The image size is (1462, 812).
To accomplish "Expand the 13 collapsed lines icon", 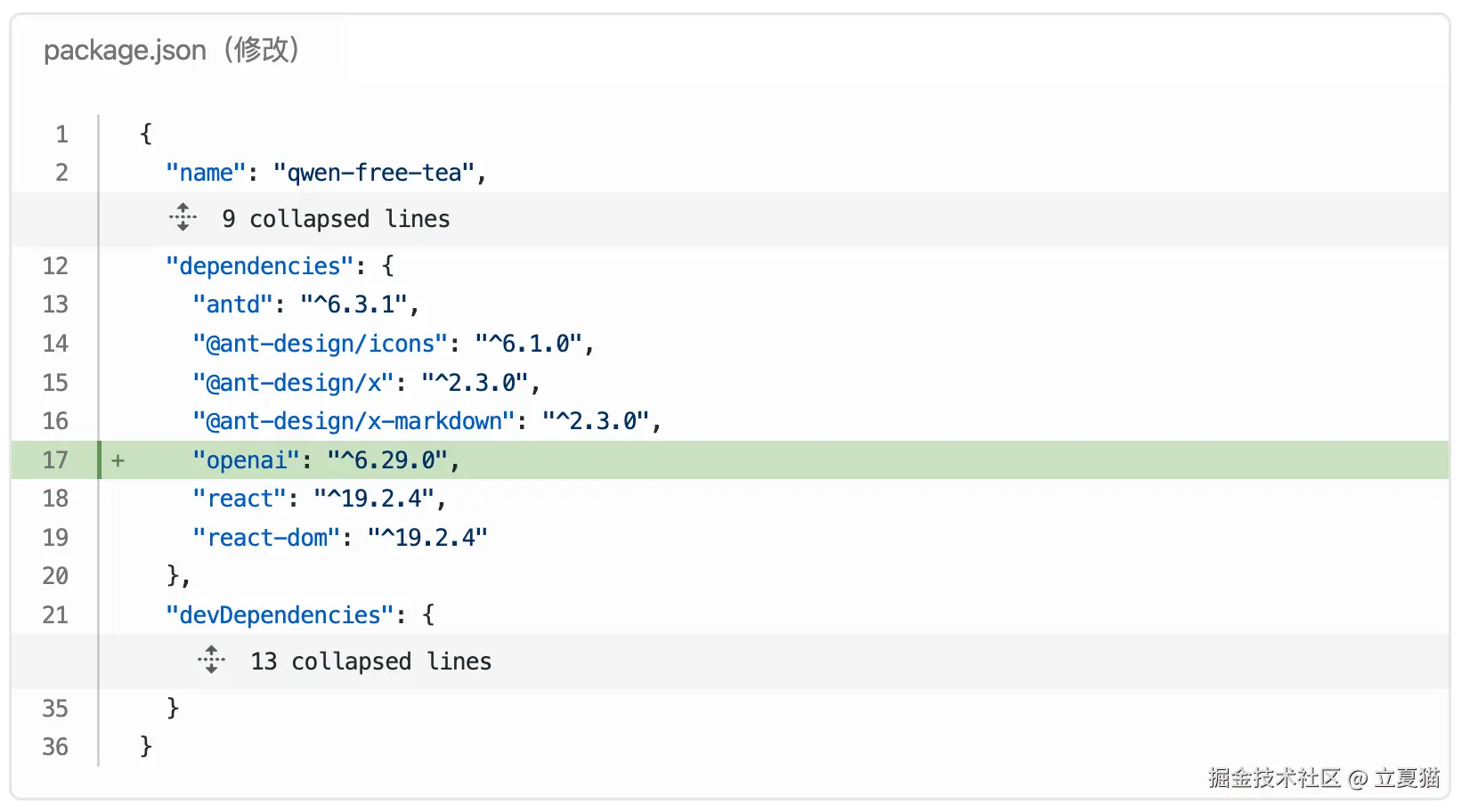I will pos(211,660).
